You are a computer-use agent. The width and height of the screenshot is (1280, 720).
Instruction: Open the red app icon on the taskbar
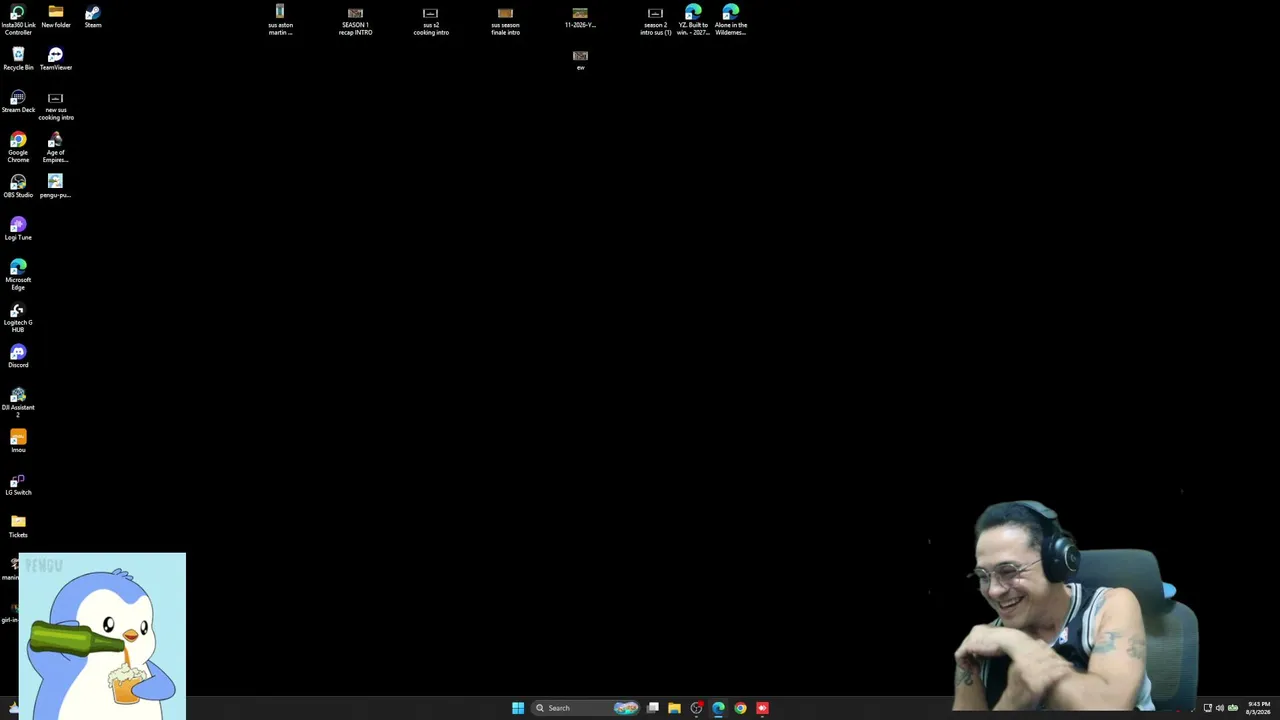tap(762, 708)
